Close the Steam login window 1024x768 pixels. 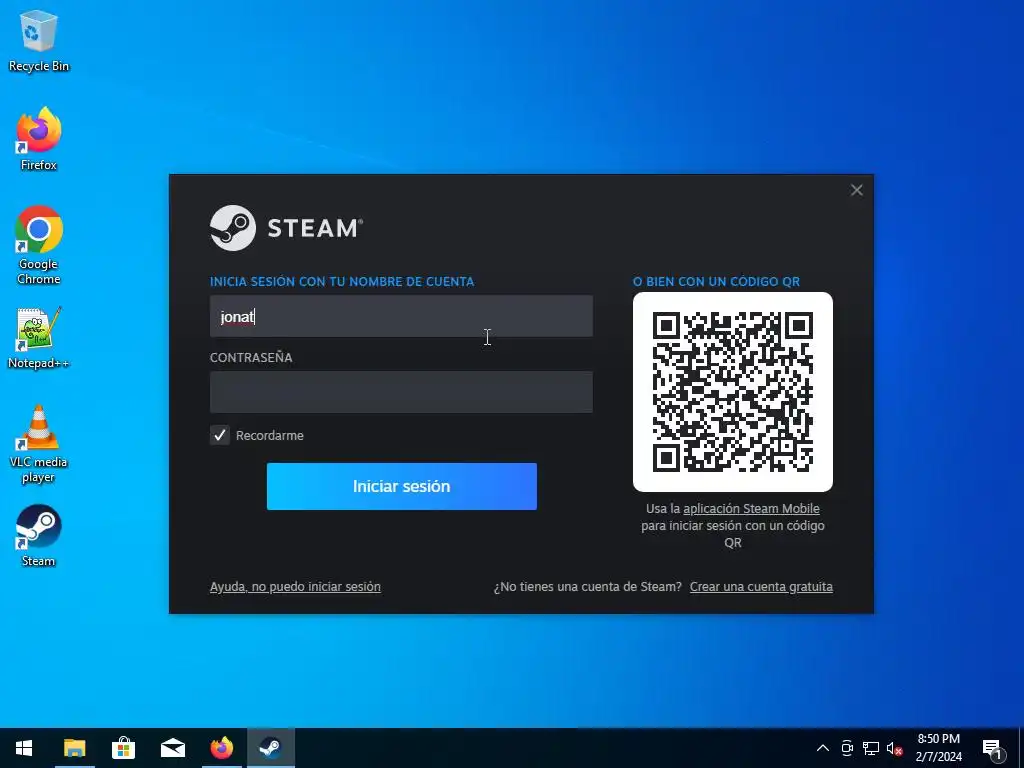[857, 190]
